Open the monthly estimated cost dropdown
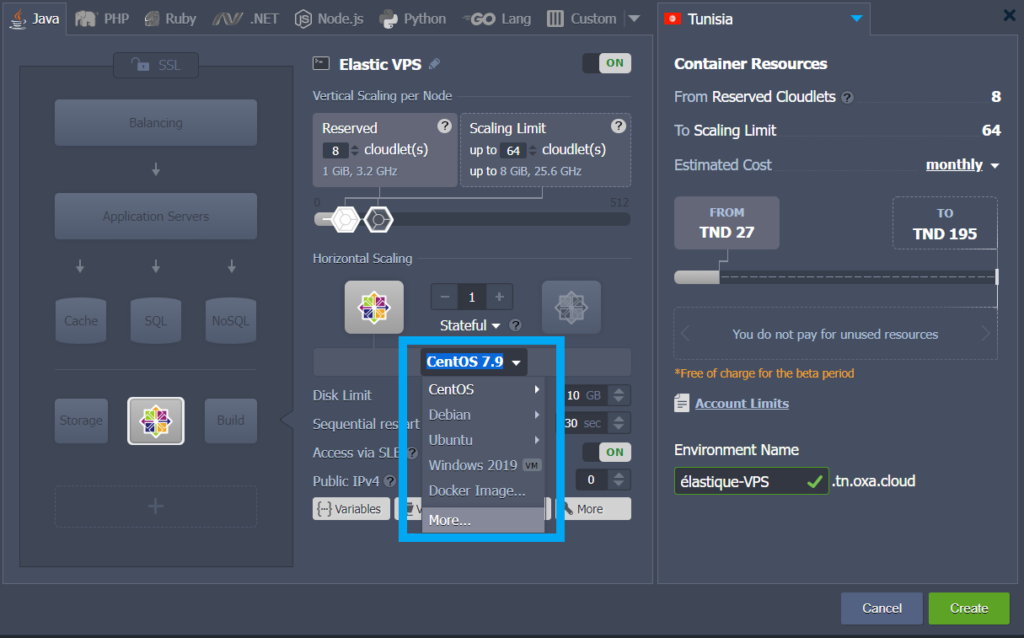1024x638 pixels. click(x=962, y=165)
